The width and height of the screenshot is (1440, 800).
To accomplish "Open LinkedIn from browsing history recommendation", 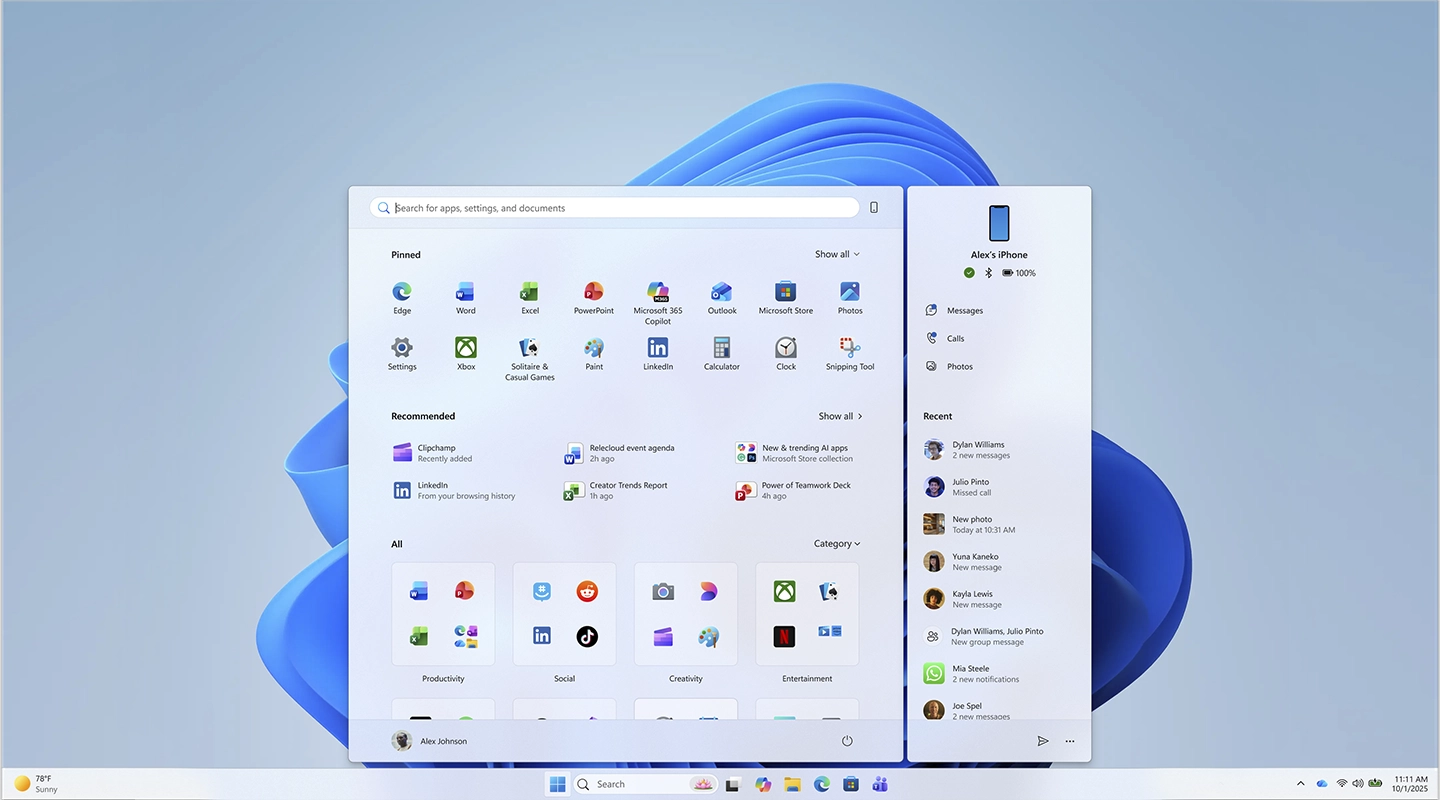I will point(455,490).
